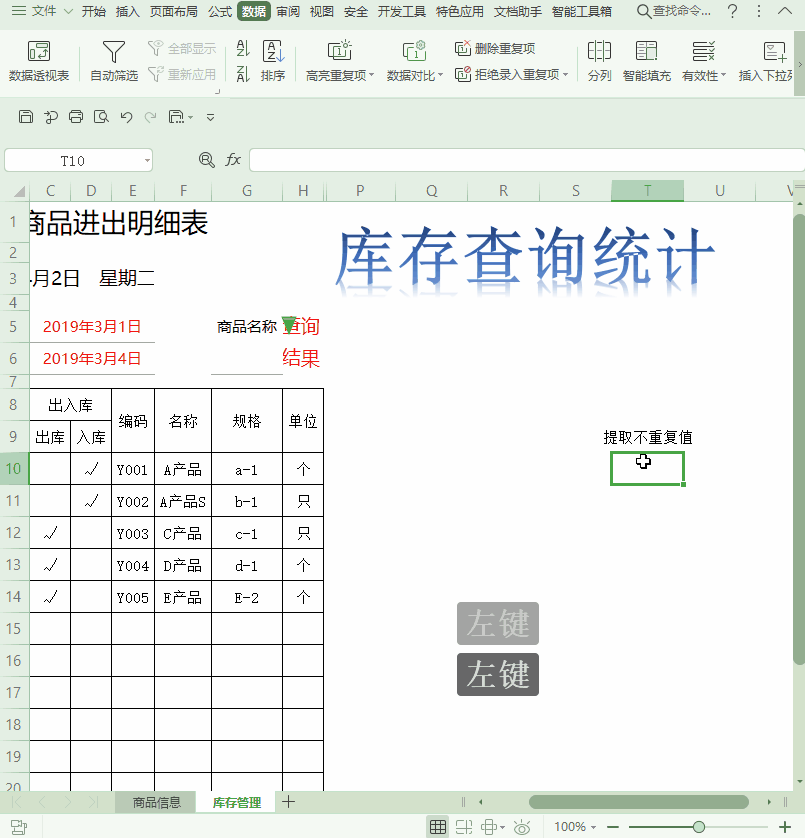Viewport: 805px width, 838px height.
Task: Switch to Page Break Preview view icon
Action: point(463,827)
